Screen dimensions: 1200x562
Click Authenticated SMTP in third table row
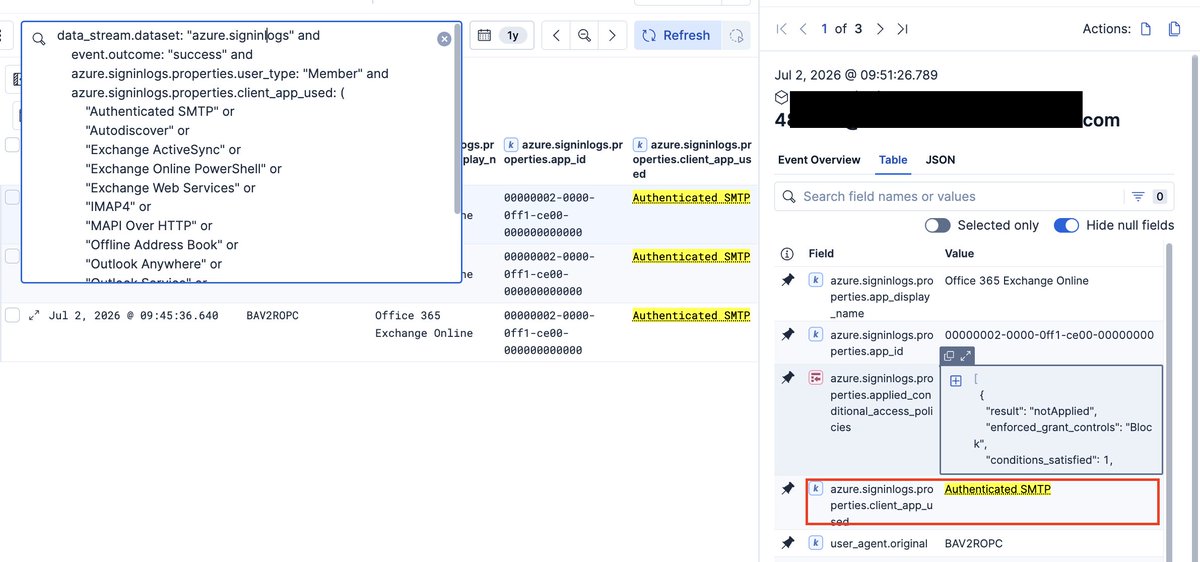(x=691, y=315)
